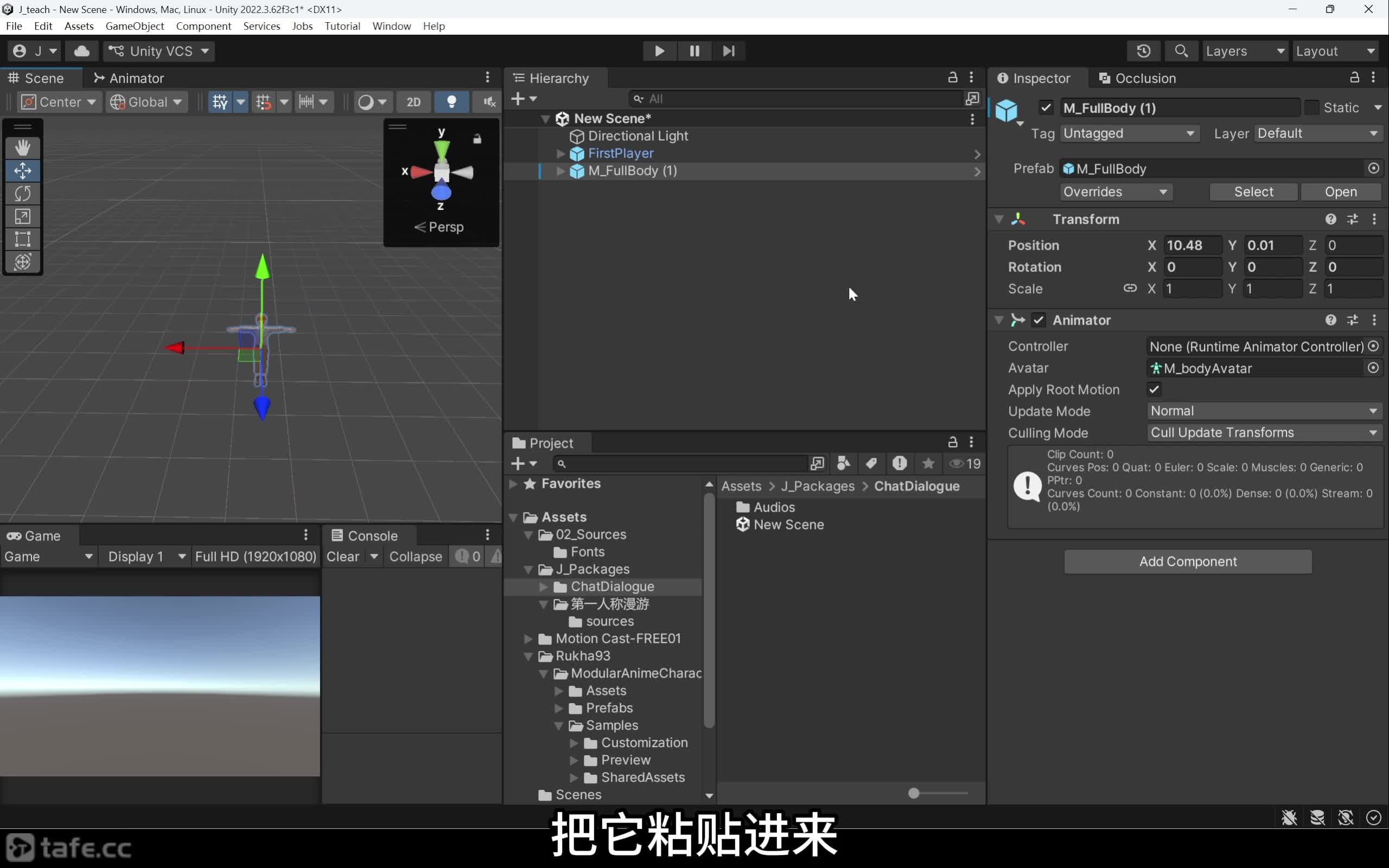Toggle the Static checkbox
The height and width of the screenshot is (868, 1389).
click(1311, 107)
